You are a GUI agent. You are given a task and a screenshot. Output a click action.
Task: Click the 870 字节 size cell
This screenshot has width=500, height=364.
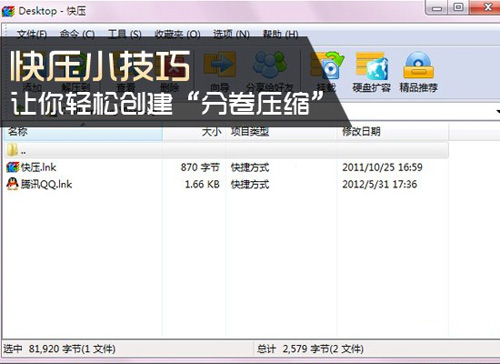pos(200,167)
